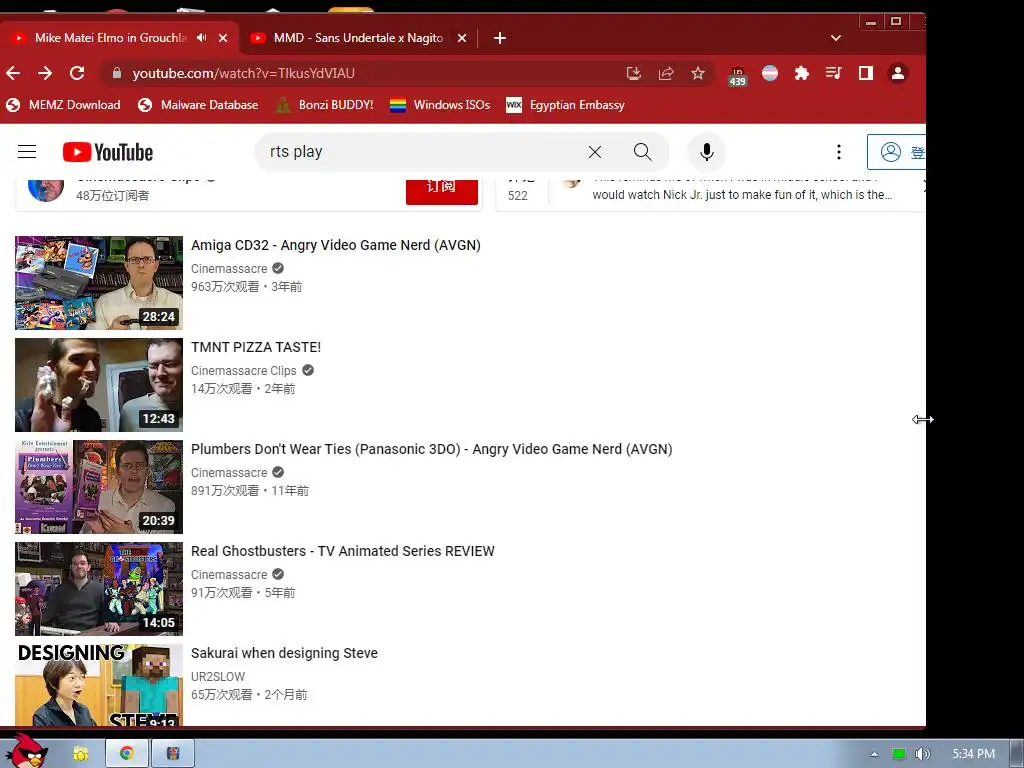Click the Chrome taskbar button
This screenshot has height=768, width=1024.
[x=127, y=753]
